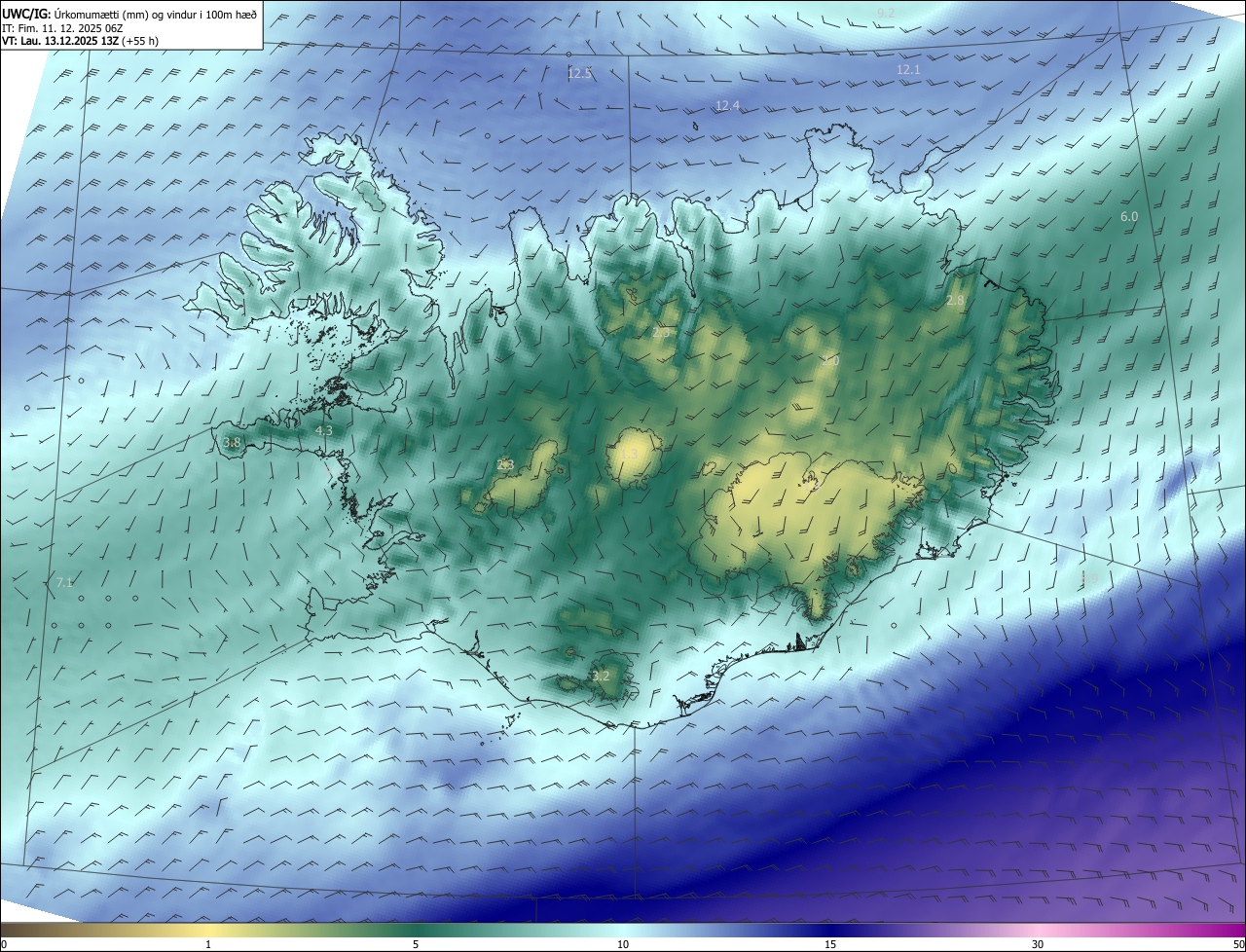Click the 7.1 value on the map

tap(64, 582)
